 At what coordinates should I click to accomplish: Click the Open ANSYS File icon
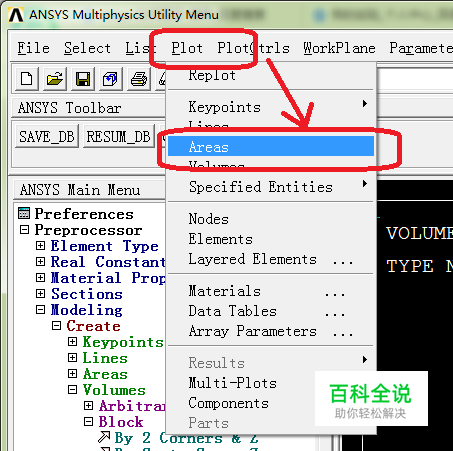(x=54, y=79)
